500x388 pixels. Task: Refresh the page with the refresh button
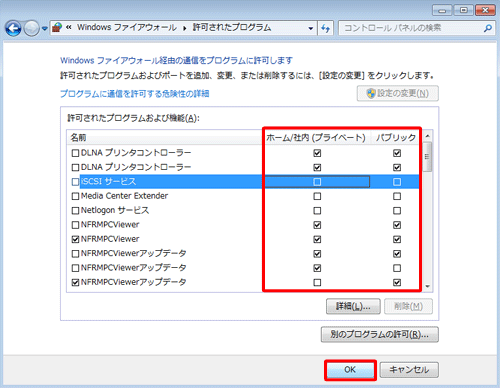pos(325,28)
